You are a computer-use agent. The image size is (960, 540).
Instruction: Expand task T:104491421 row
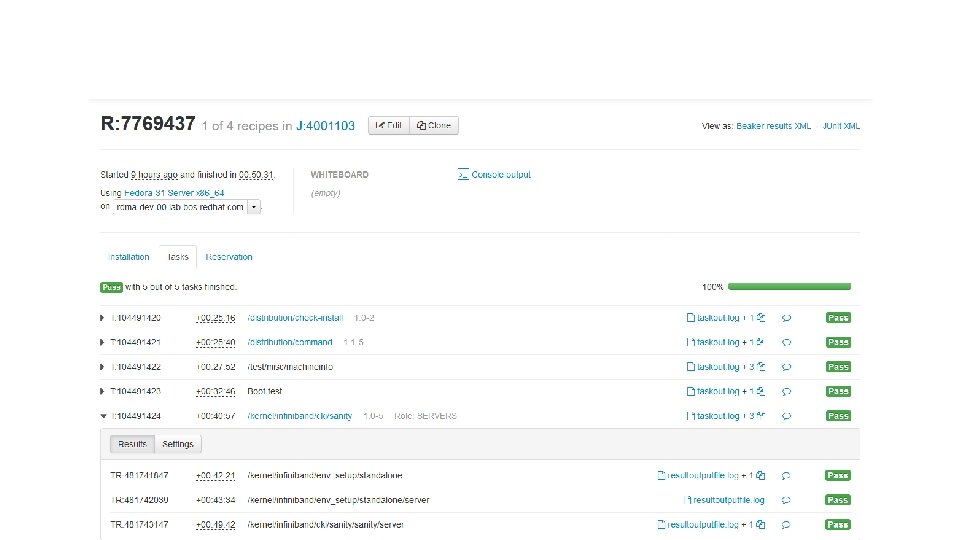(x=102, y=342)
